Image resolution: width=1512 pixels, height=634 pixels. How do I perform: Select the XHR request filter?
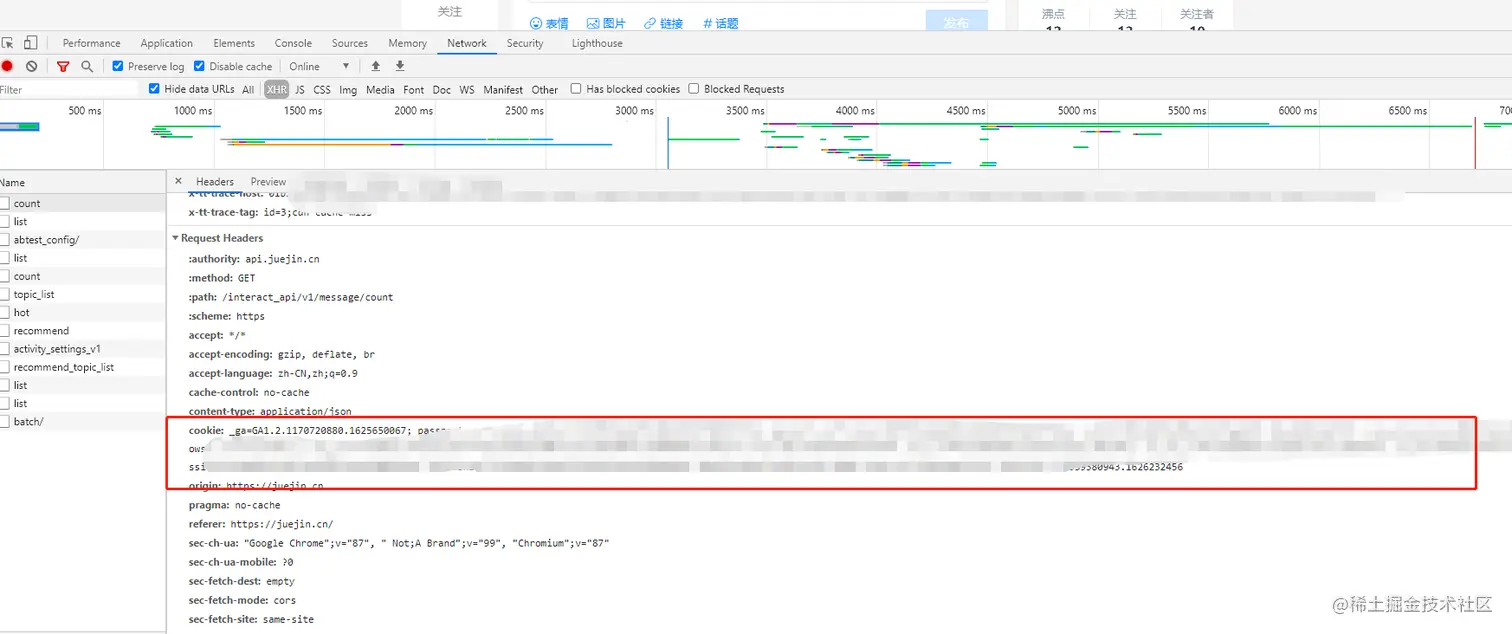pyautogui.click(x=277, y=90)
